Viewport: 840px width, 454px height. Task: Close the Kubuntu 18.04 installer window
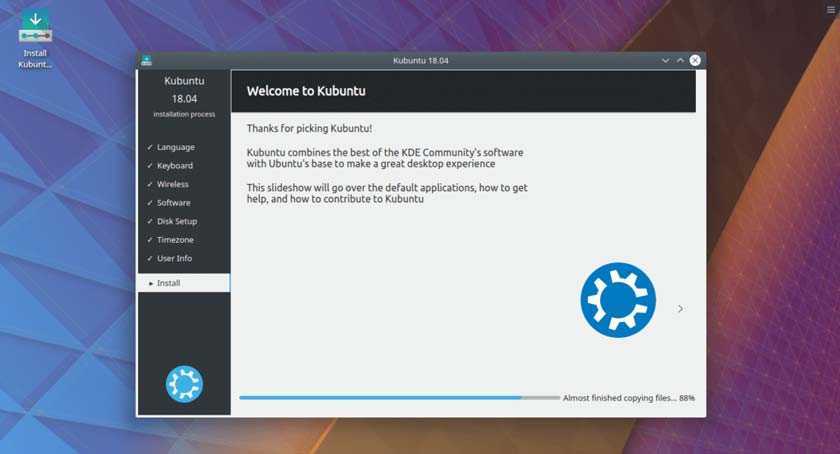click(695, 61)
